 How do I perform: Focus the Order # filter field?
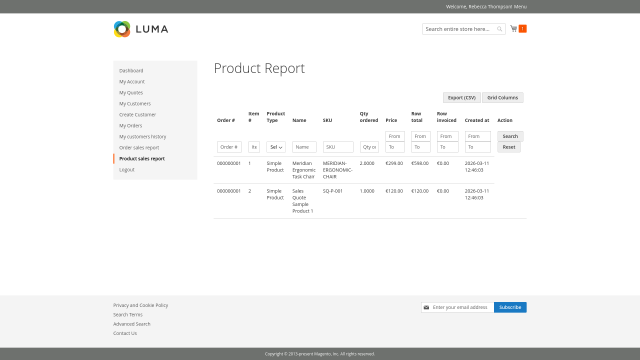tap(229, 147)
